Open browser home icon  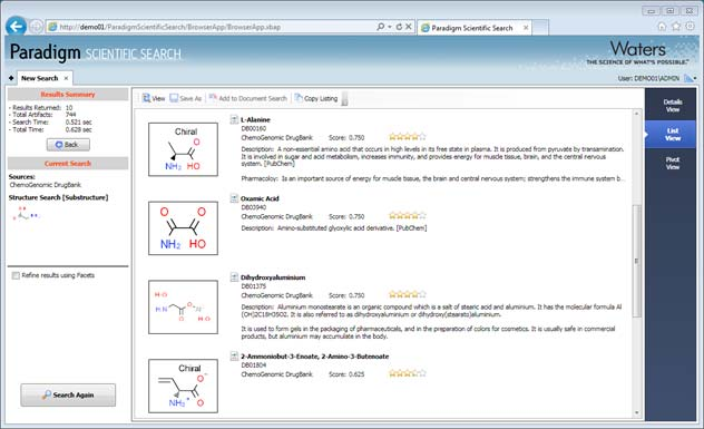pyautogui.click(x=662, y=26)
